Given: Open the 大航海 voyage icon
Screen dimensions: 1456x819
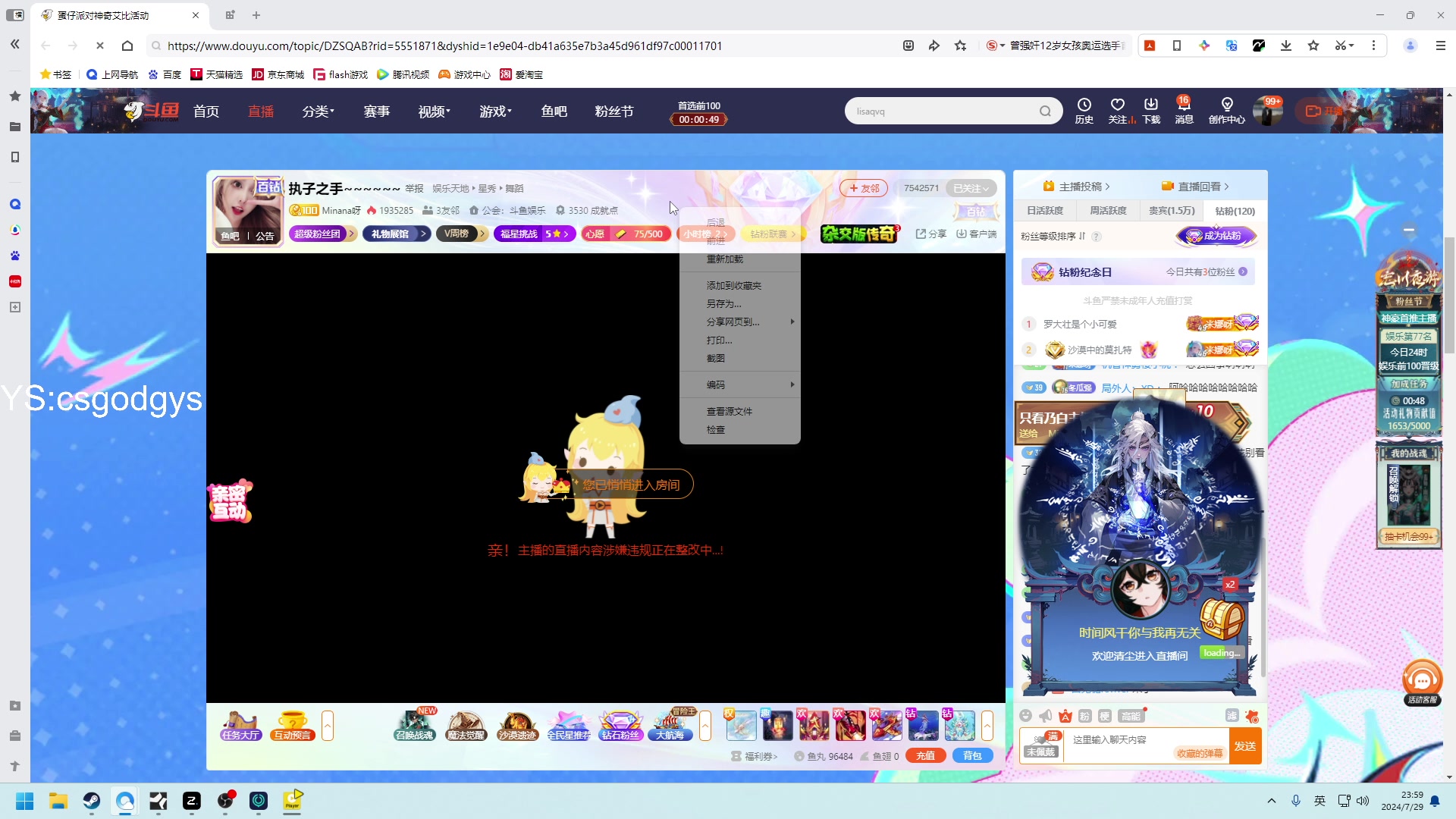Looking at the screenshot, I should (x=670, y=726).
